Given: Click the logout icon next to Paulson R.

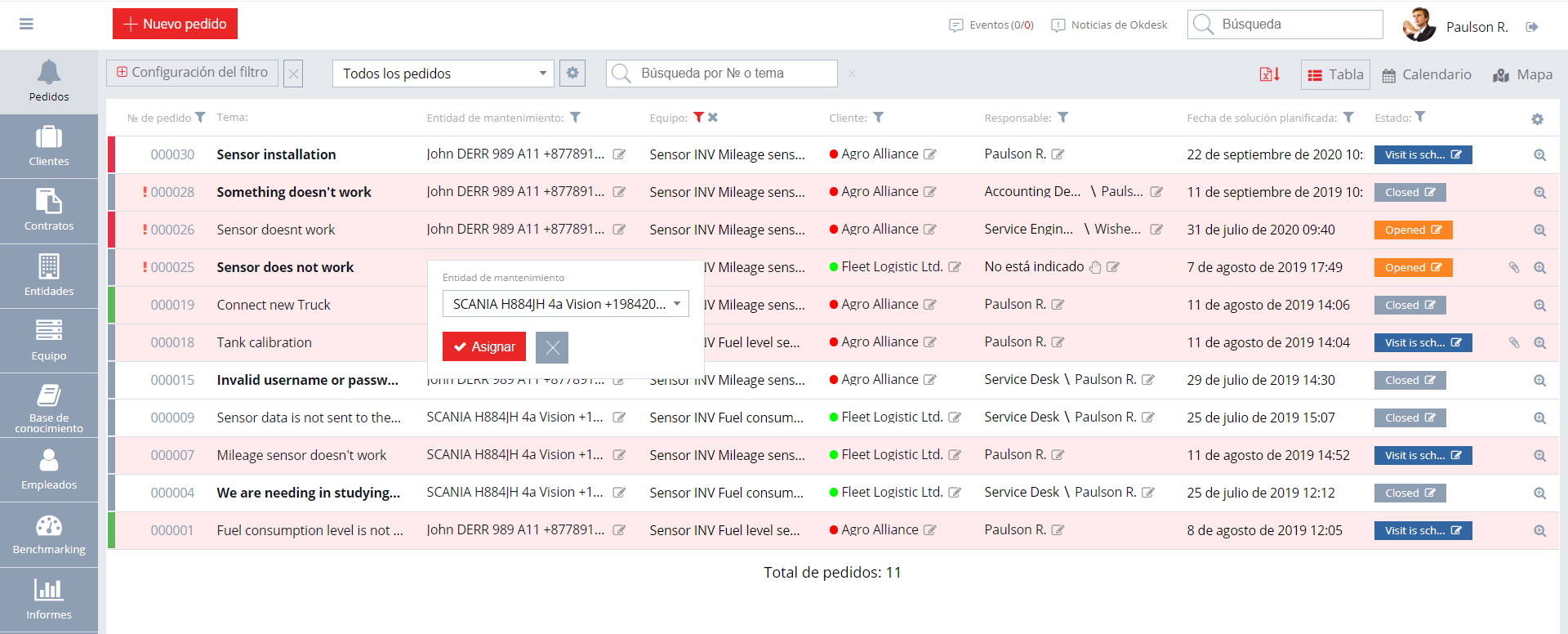Looking at the screenshot, I should (x=1532, y=27).
